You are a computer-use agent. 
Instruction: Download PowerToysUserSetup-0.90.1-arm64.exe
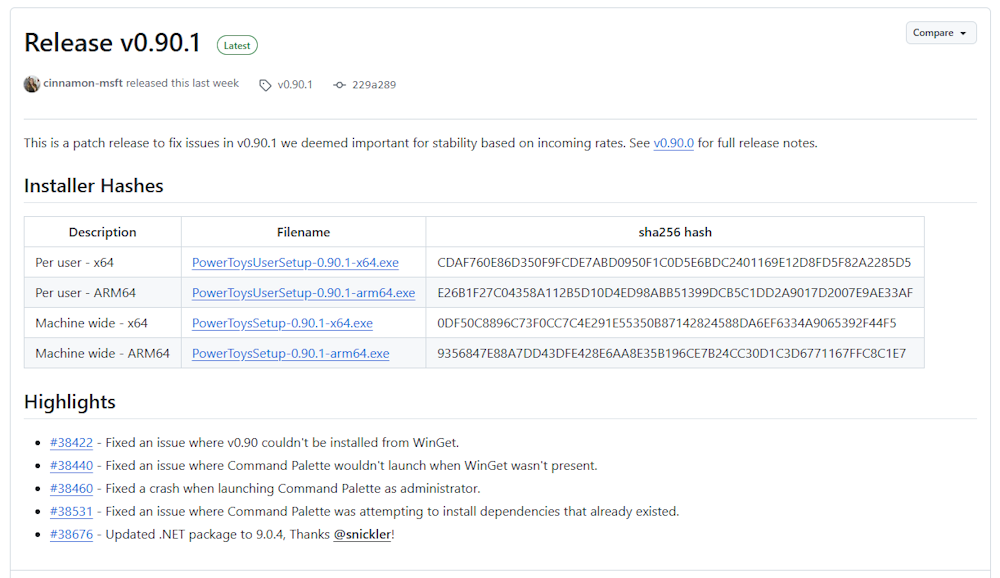point(304,293)
